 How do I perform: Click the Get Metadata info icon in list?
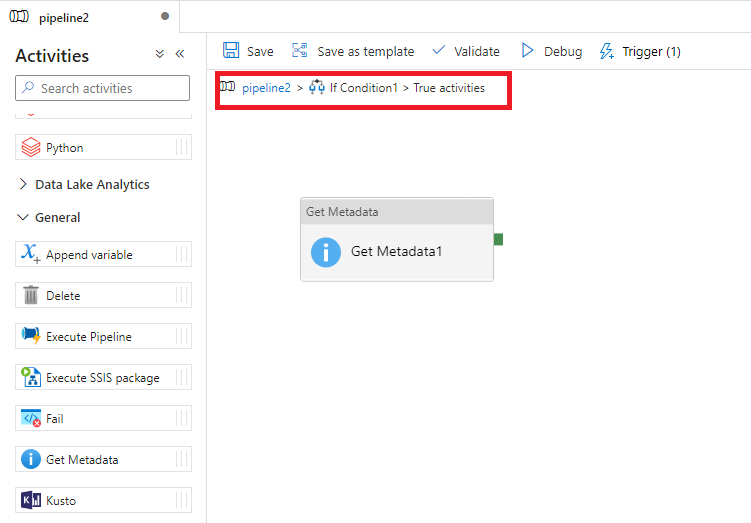(x=31, y=459)
